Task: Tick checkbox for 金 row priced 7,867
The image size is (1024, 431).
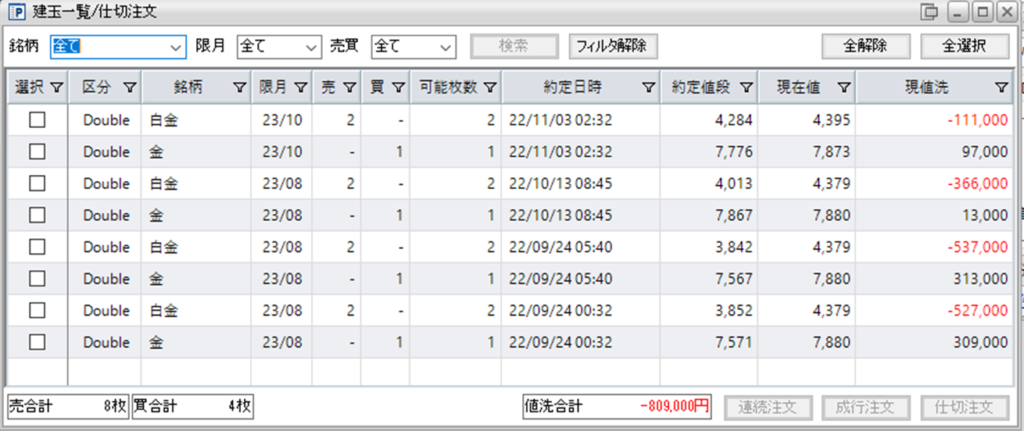Action: tap(37, 215)
